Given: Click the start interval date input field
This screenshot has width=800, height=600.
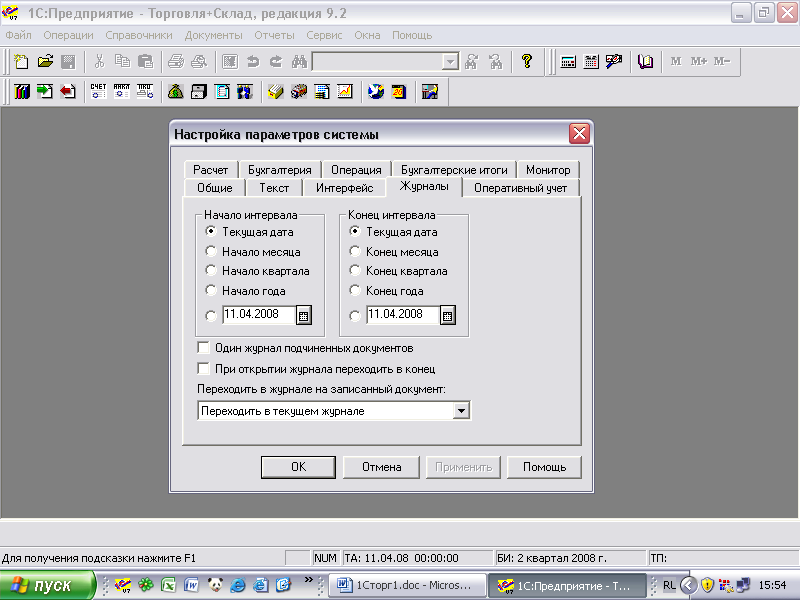Looking at the screenshot, I should coord(259,315).
